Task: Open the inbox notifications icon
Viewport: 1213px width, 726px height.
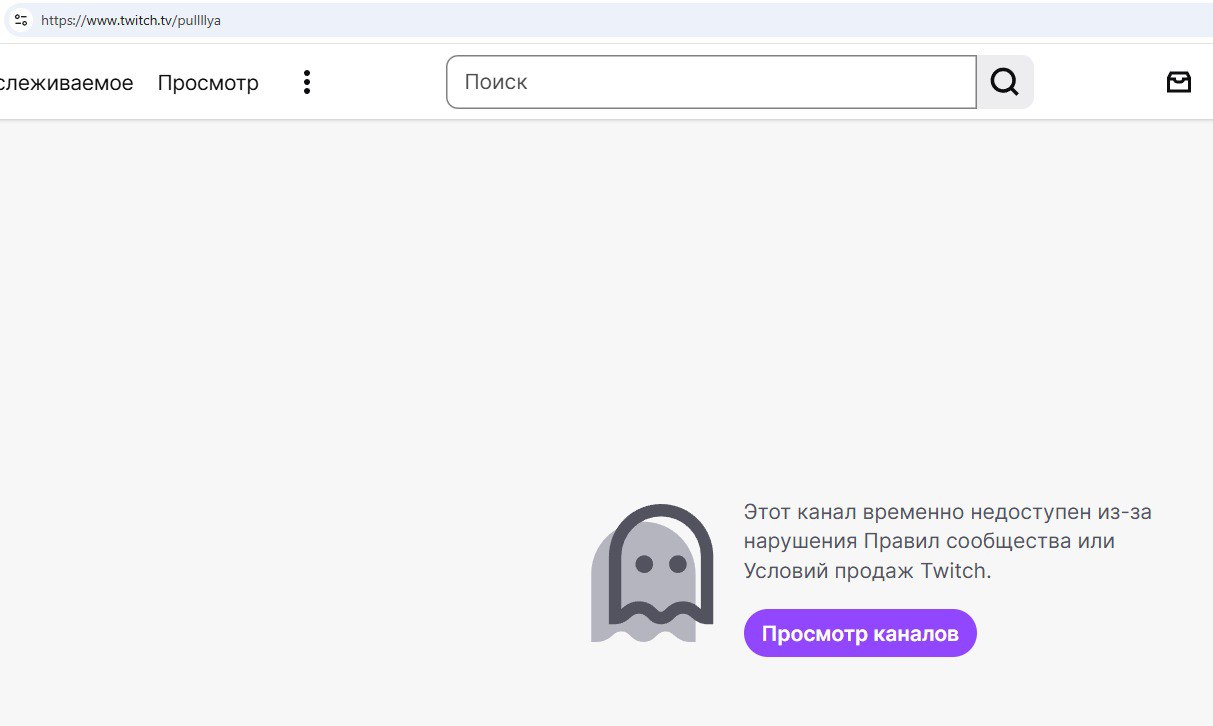Action: 1179,82
